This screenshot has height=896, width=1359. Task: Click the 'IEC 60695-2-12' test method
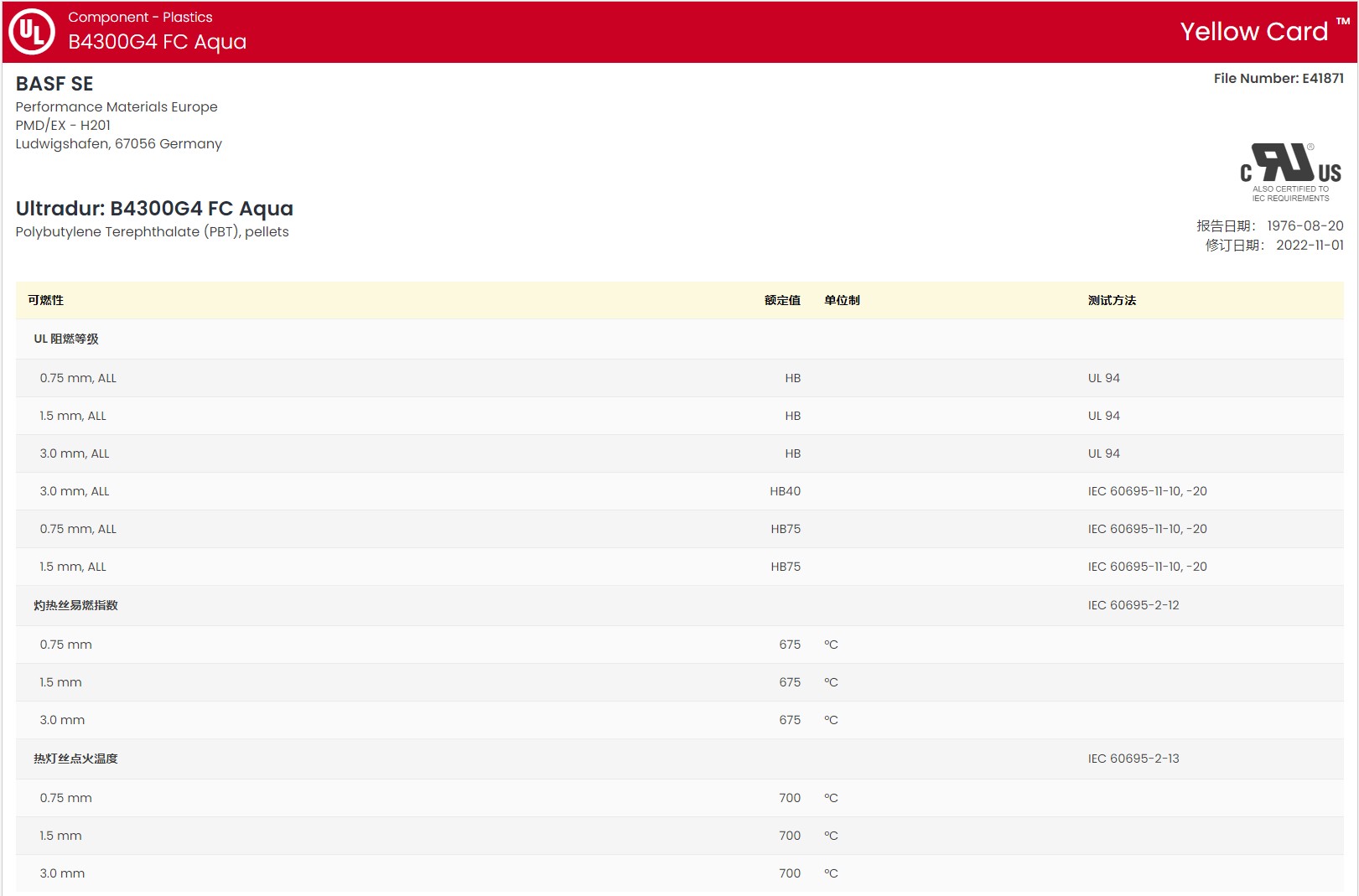pos(1133,605)
